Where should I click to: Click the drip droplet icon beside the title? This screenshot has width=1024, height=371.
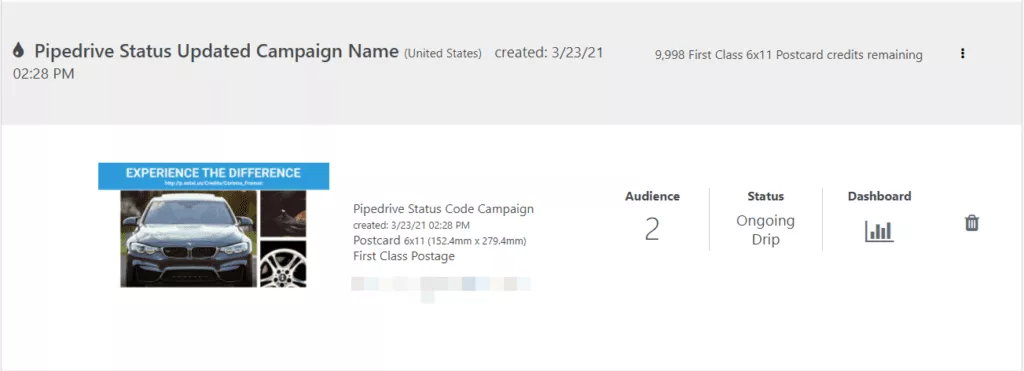[18, 50]
